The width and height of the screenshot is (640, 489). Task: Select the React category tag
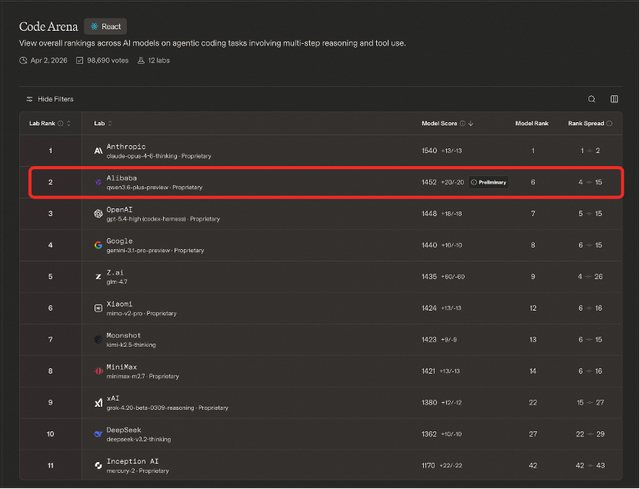106,26
